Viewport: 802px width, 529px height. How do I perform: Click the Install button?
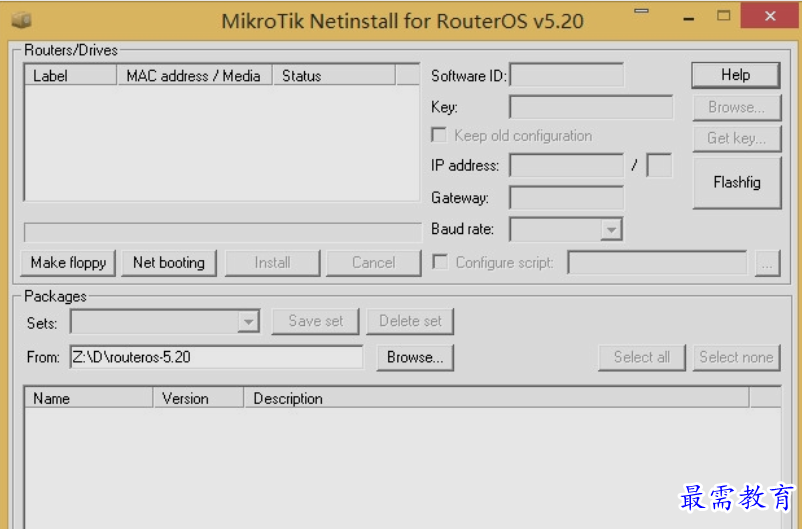coord(272,262)
